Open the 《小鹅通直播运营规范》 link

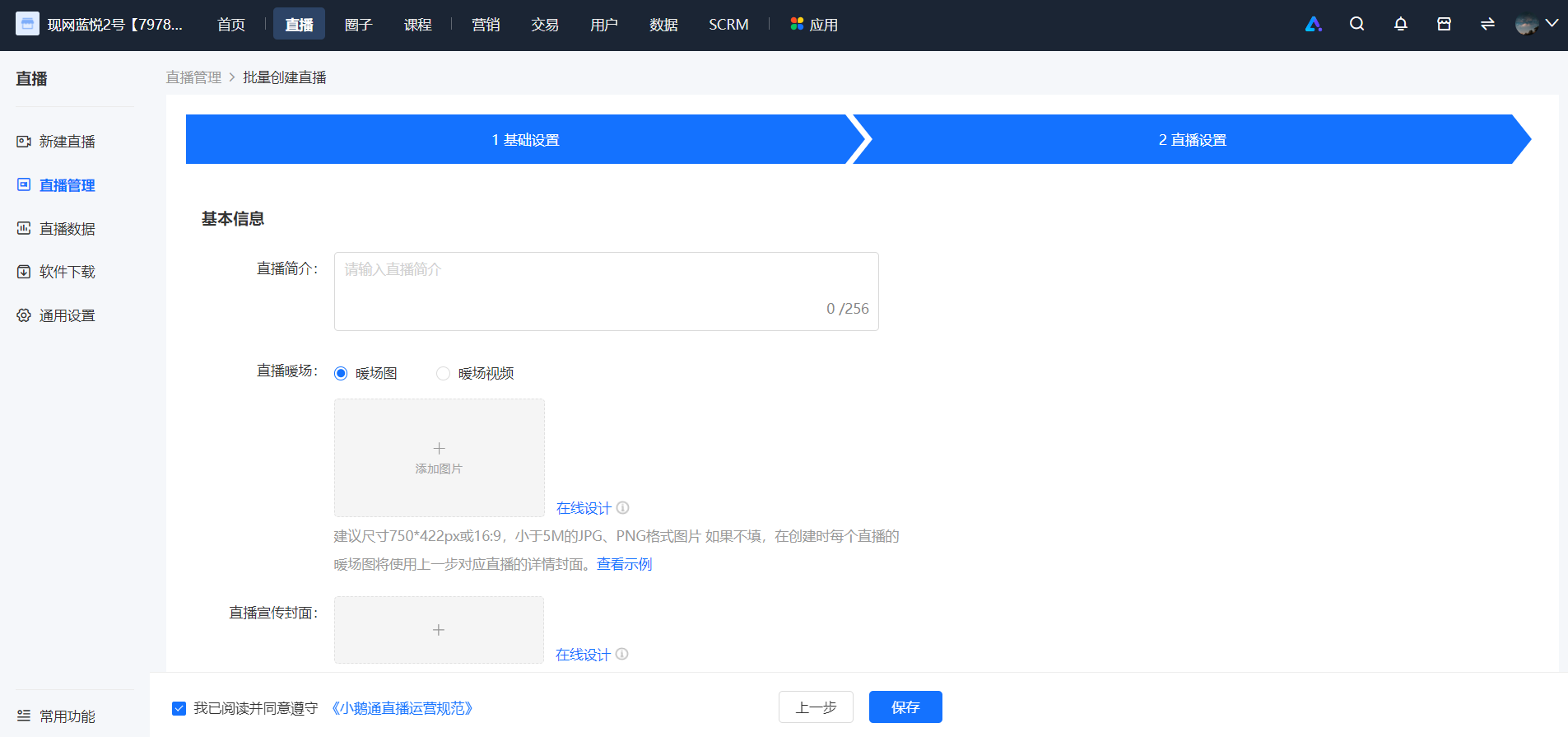[x=402, y=708]
